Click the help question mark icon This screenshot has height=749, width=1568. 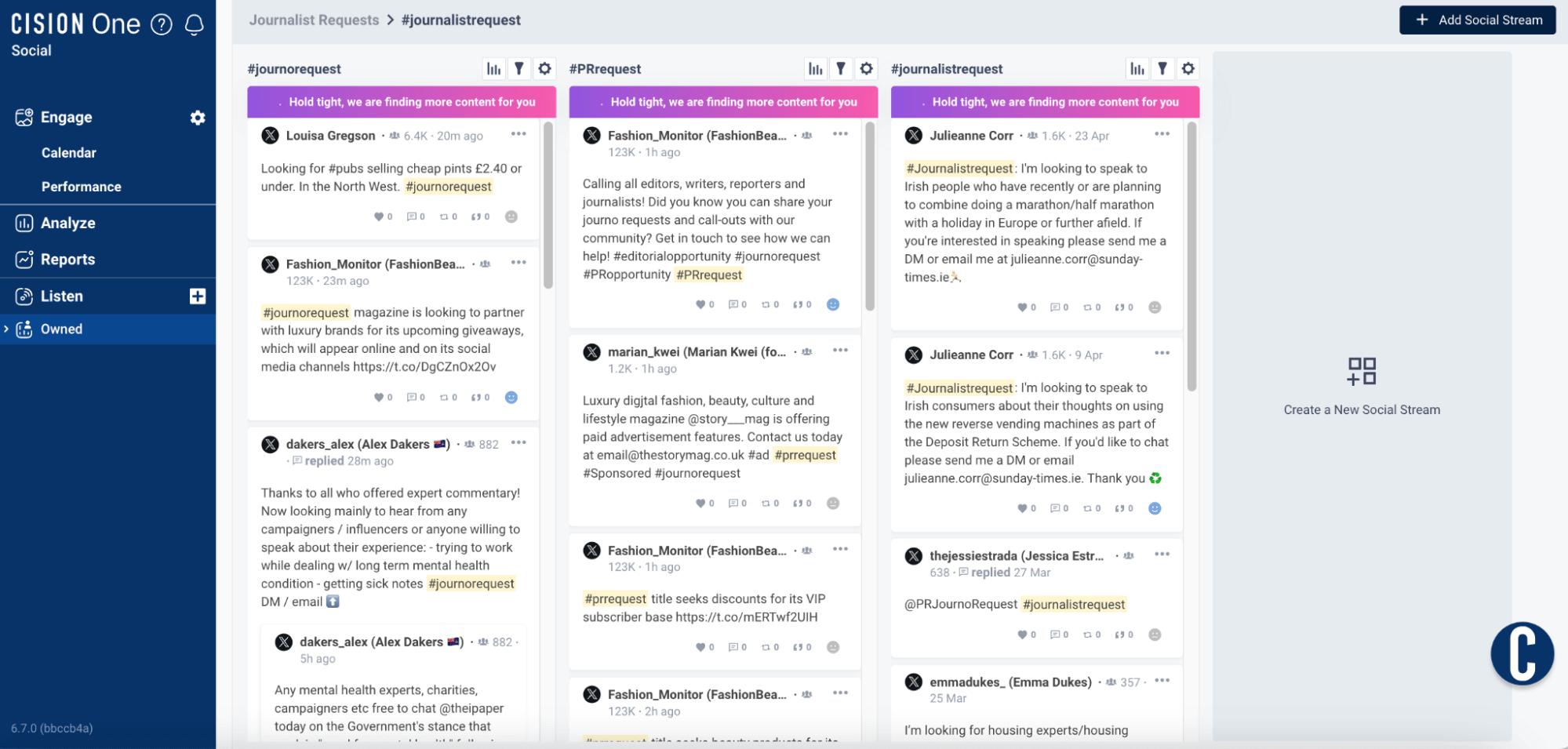tap(160, 24)
